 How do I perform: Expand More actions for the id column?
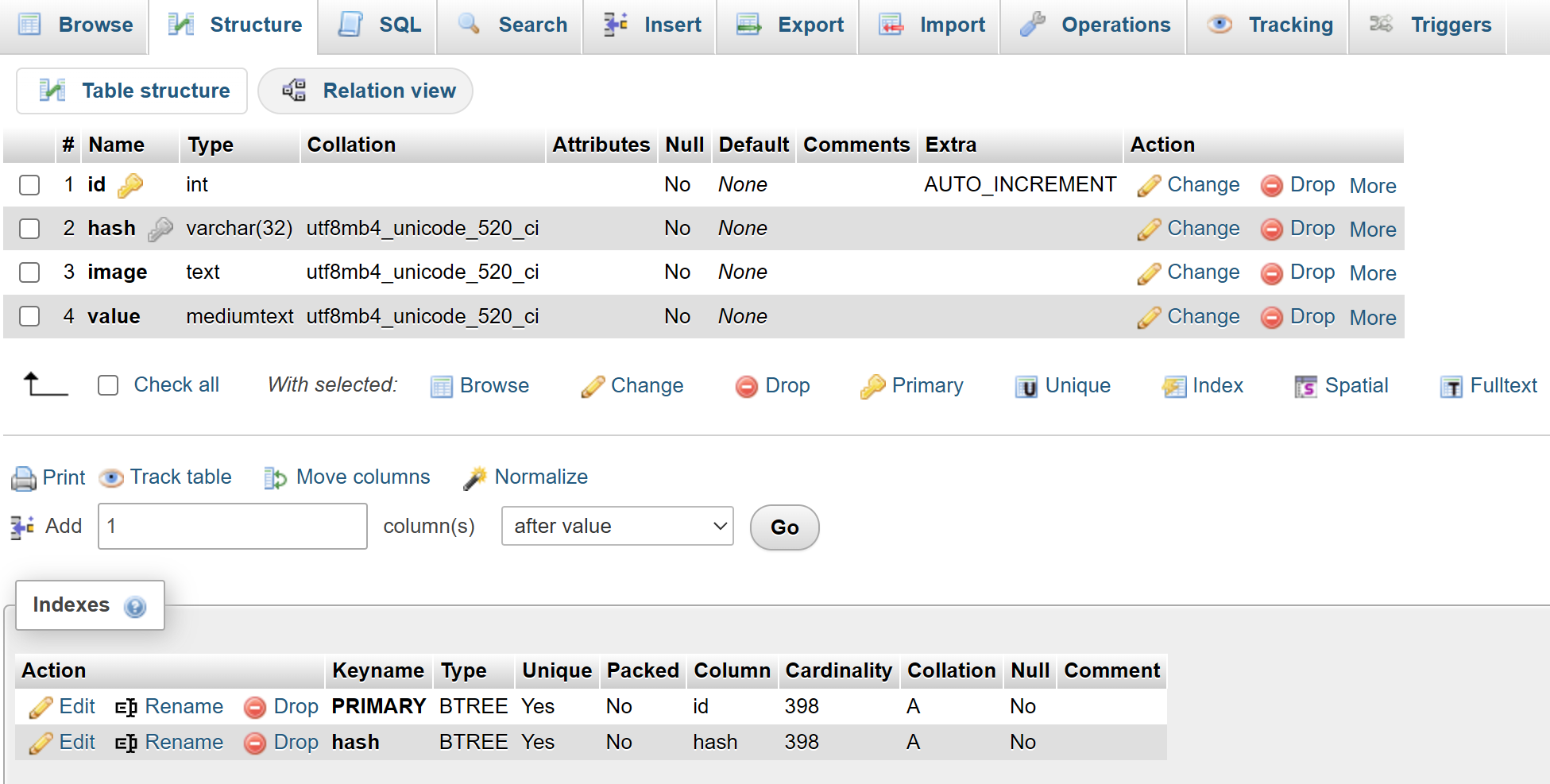click(x=1373, y=186)
